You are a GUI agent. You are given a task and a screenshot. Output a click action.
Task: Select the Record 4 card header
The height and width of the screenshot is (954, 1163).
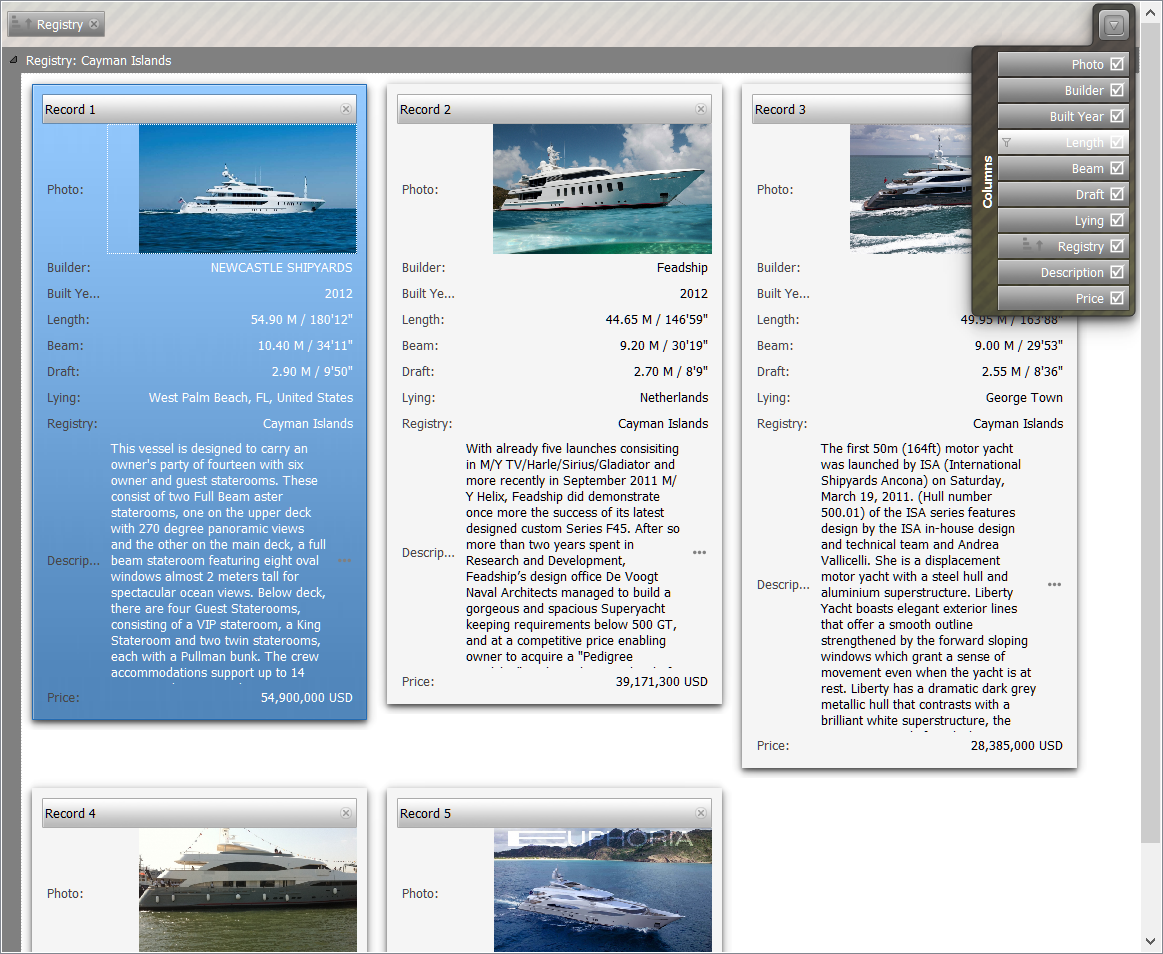[x=200, y=813]
